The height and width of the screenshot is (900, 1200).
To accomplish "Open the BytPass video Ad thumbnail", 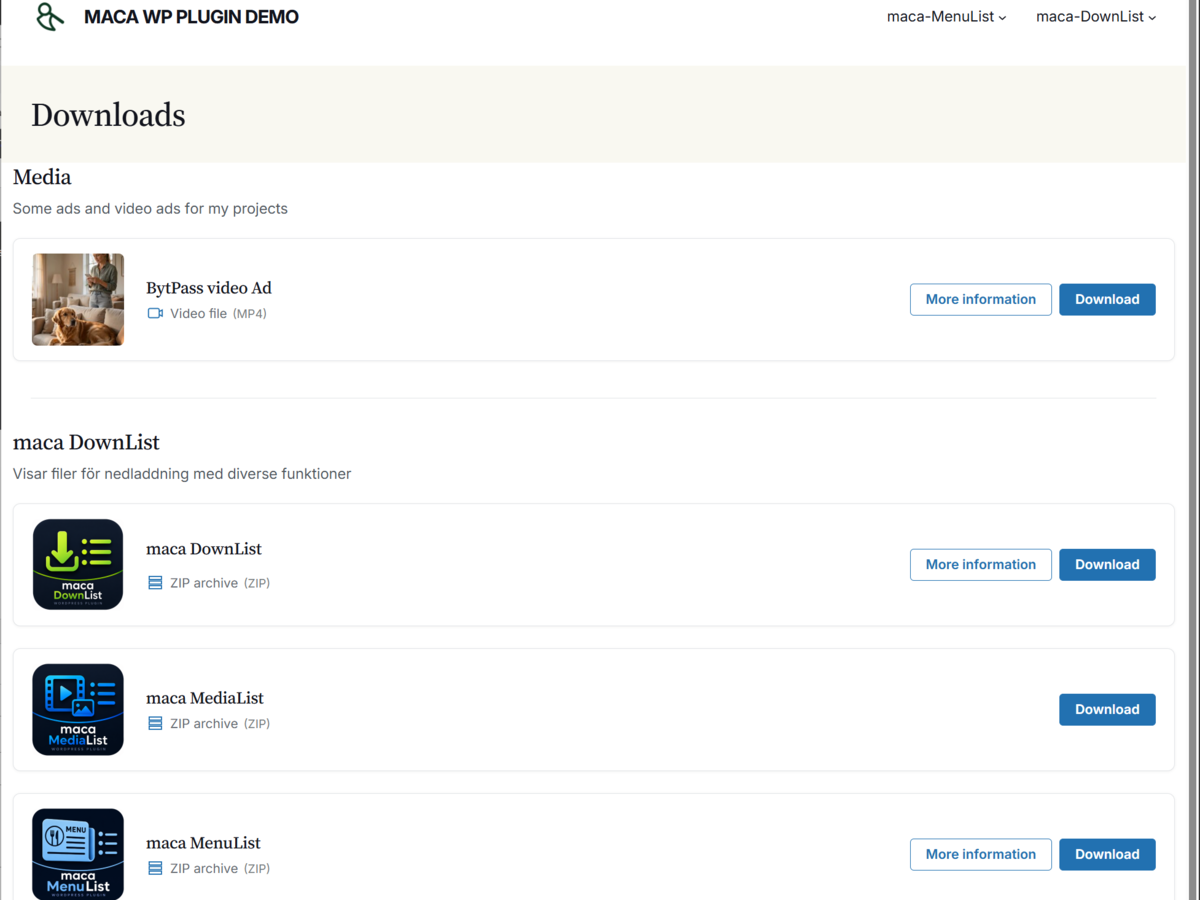I will pos(78,299).
